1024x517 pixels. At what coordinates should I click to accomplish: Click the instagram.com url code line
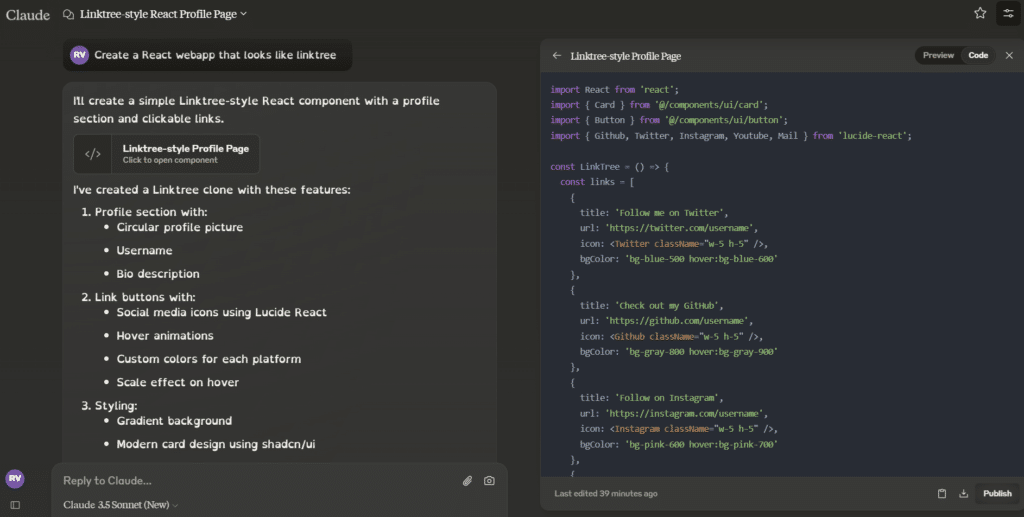coord(674,413)
